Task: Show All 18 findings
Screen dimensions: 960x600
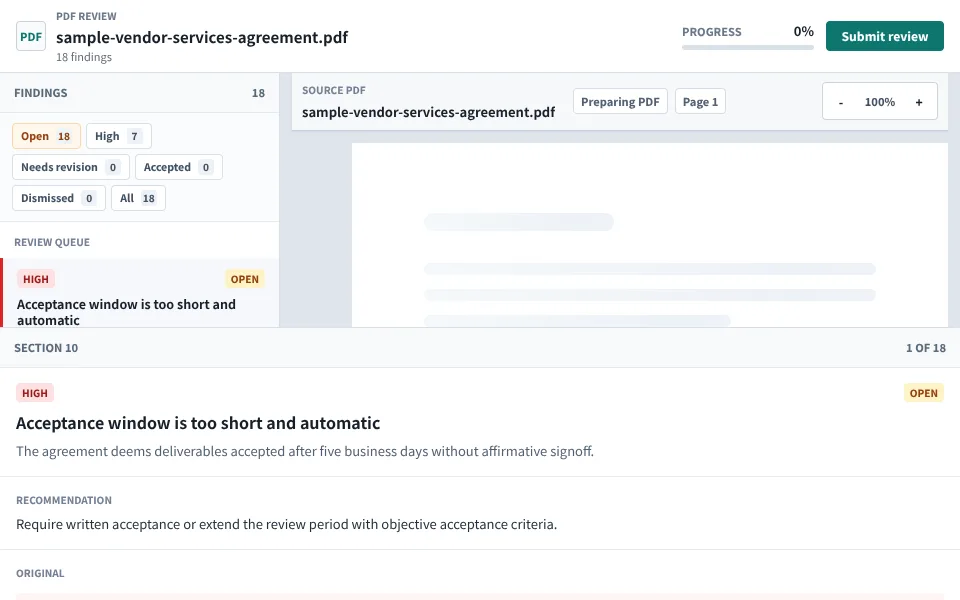Action: point(138,198)
